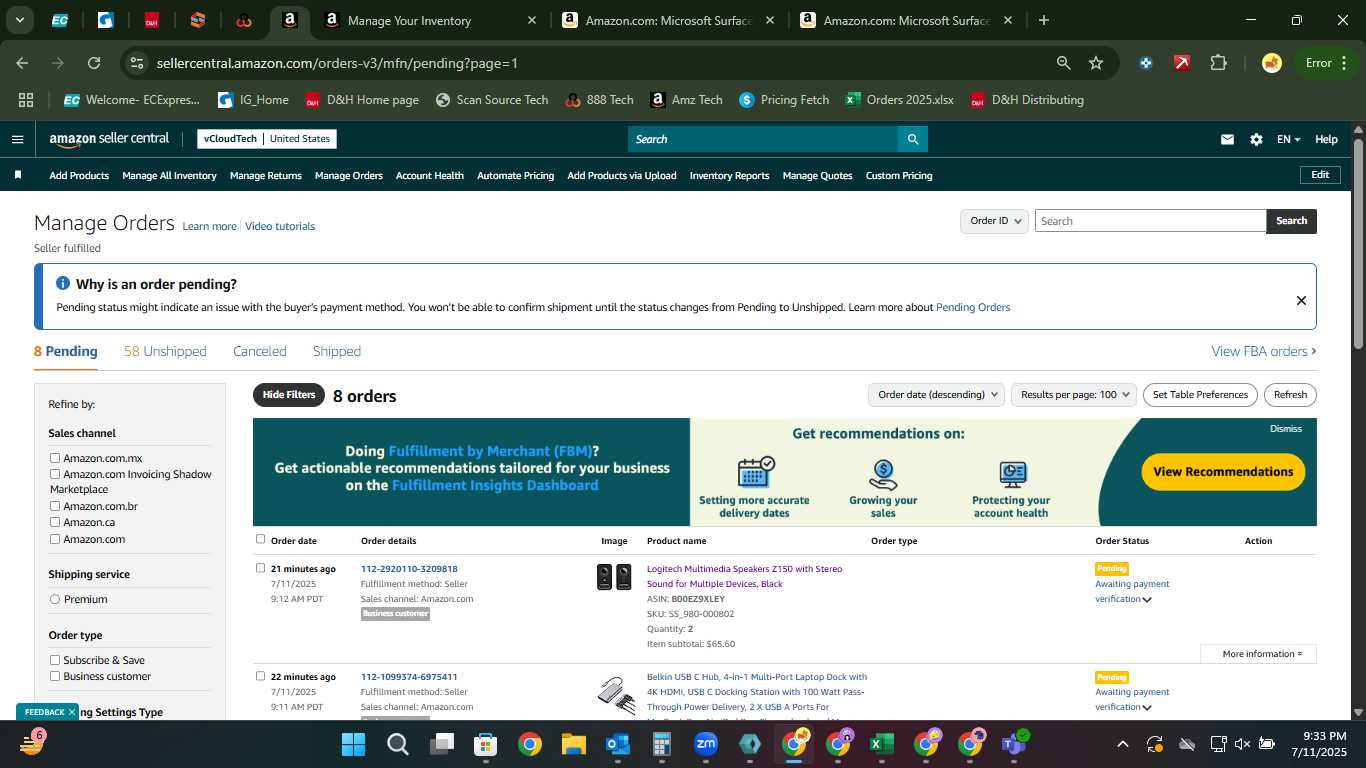The height and width of the screenshot is (768, 1366).
Task: Check Amazon.com Invoicing Shadow Marketplace filter
Action: [55, 474]
